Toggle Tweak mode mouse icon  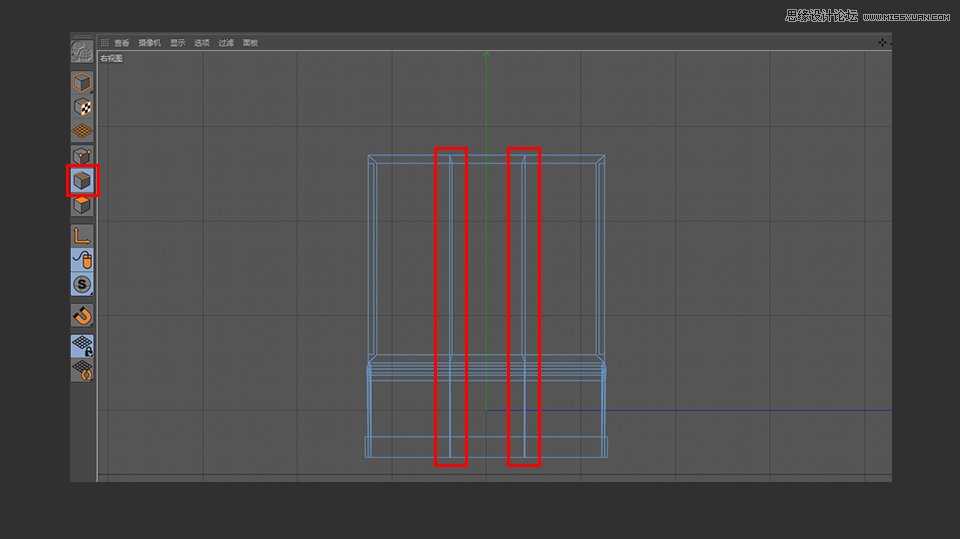(x=82, y=260)
